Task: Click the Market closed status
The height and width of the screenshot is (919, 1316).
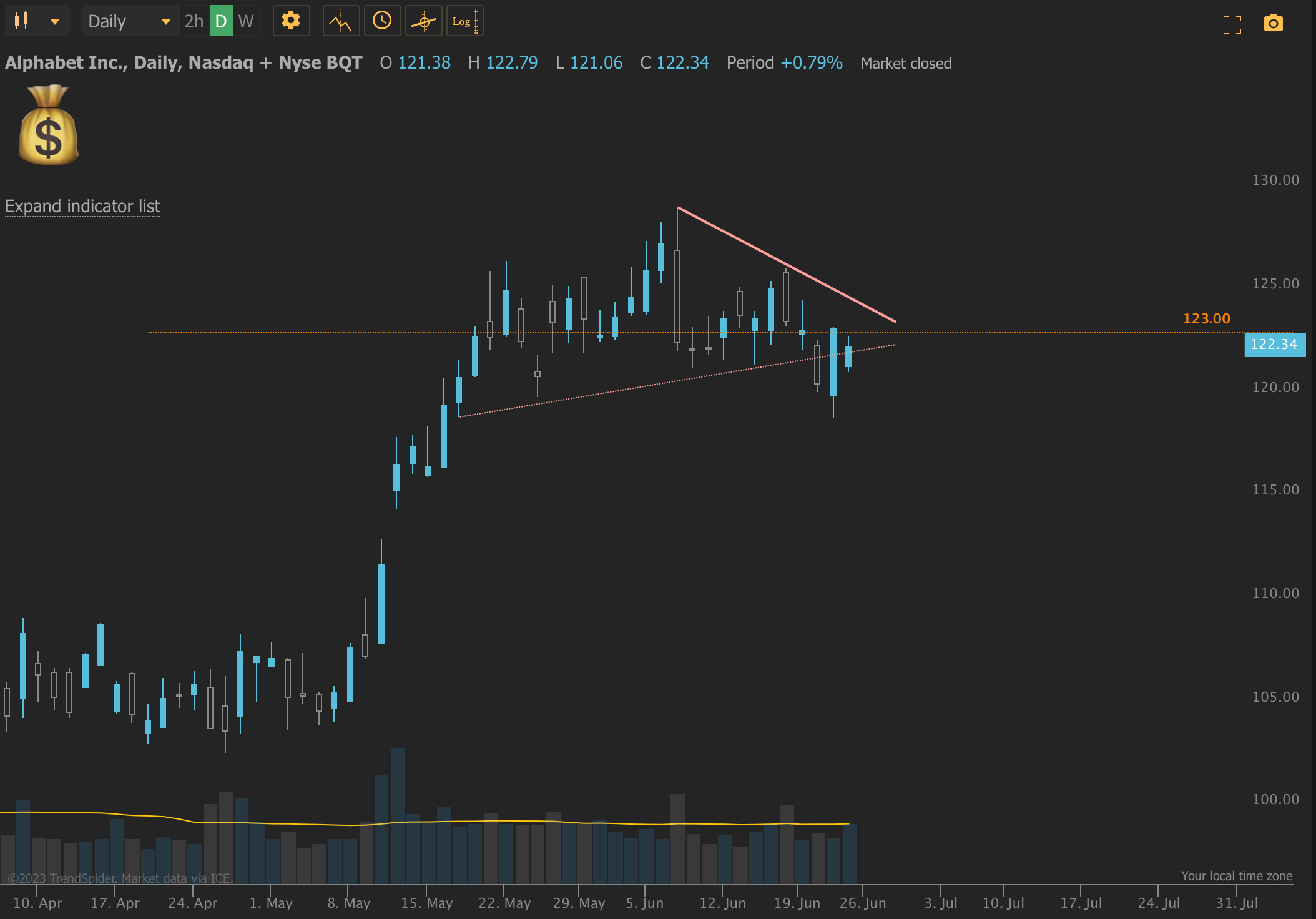Action: 906,63
